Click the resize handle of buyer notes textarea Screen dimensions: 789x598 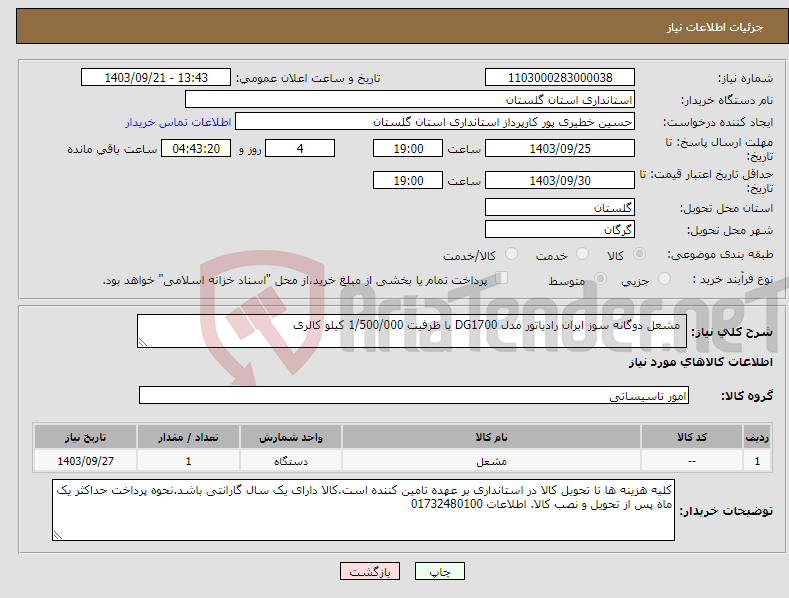click(58, 535)
